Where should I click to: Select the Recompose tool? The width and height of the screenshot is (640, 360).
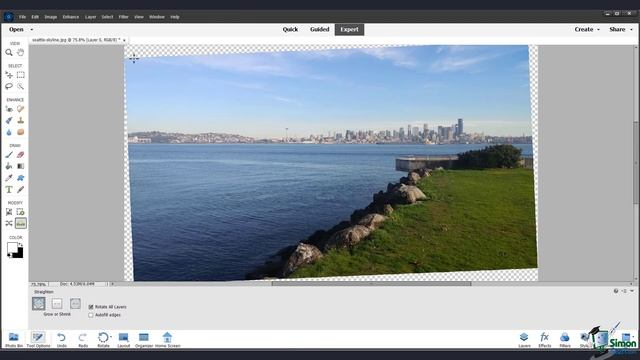pyautogui.click(x=20, y=212)
